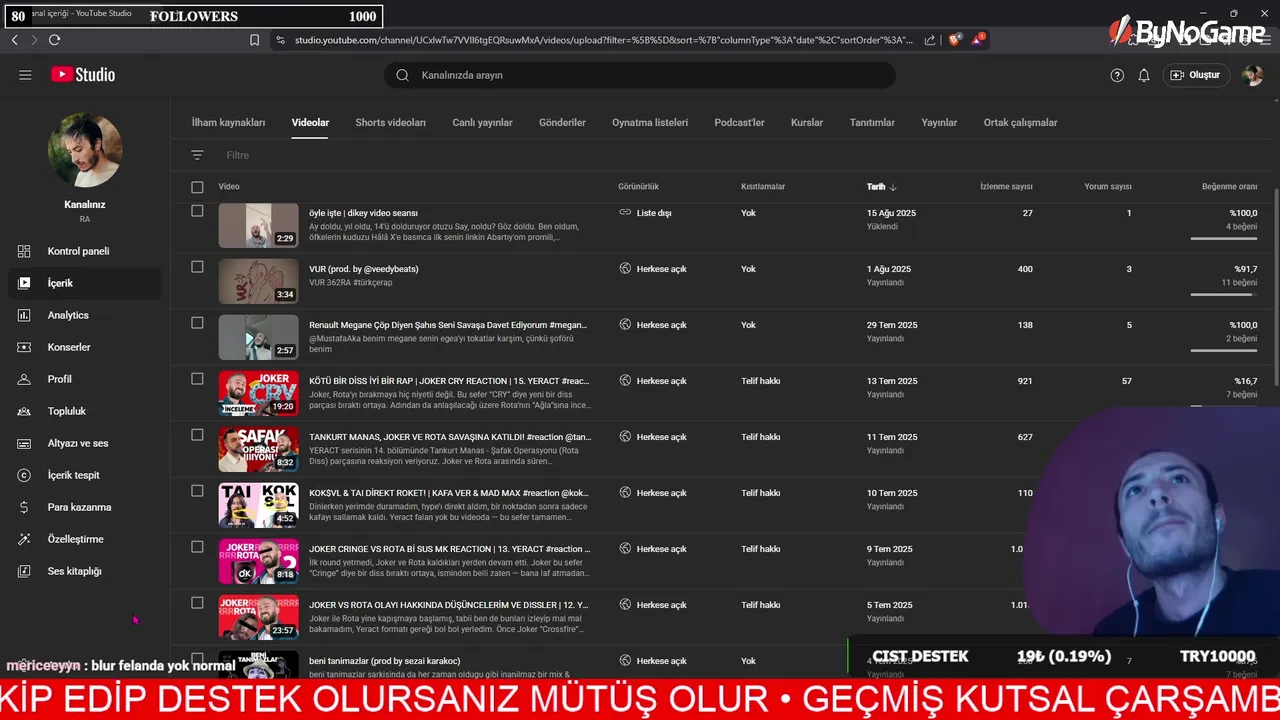Check the box for the 'VUR (prod. by @veedybeats)' video
The image size is (1280, 720).
tap(197, 267)
